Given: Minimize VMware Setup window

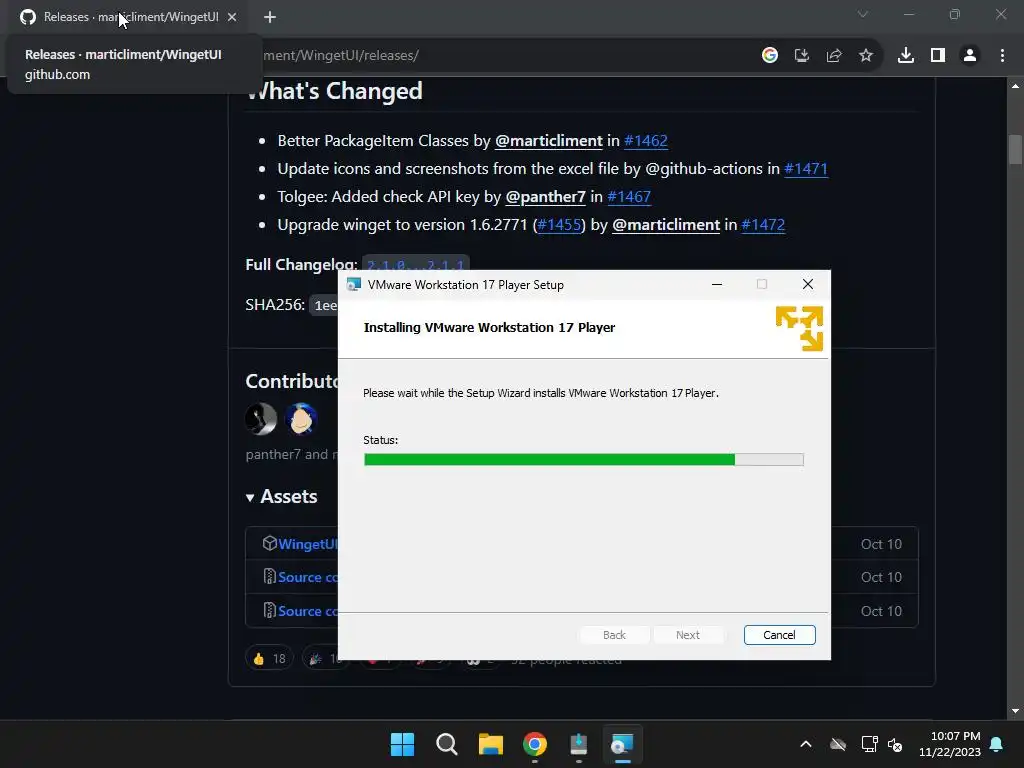Looking at the screenshot, I should (x=717, y=284).
